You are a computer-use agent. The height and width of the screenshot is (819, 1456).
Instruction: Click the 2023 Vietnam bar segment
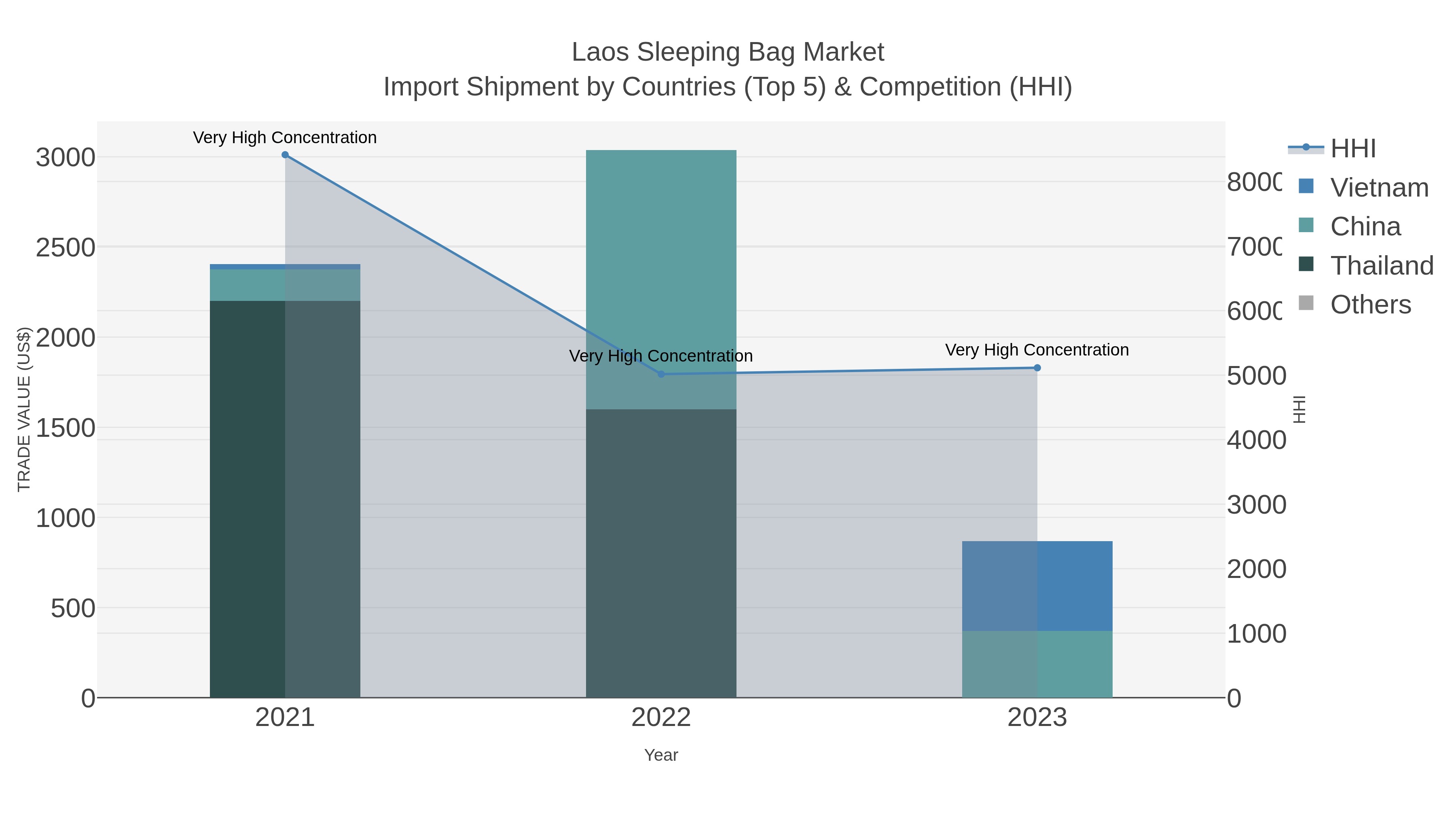1037,586
